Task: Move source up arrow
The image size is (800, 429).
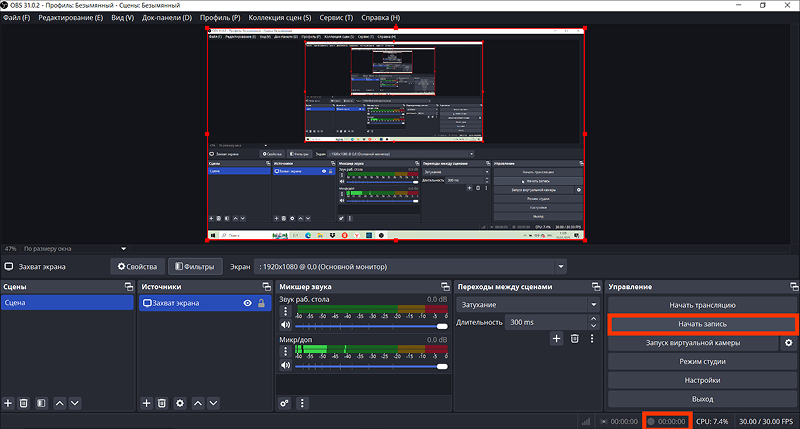Action: [198, 403]
